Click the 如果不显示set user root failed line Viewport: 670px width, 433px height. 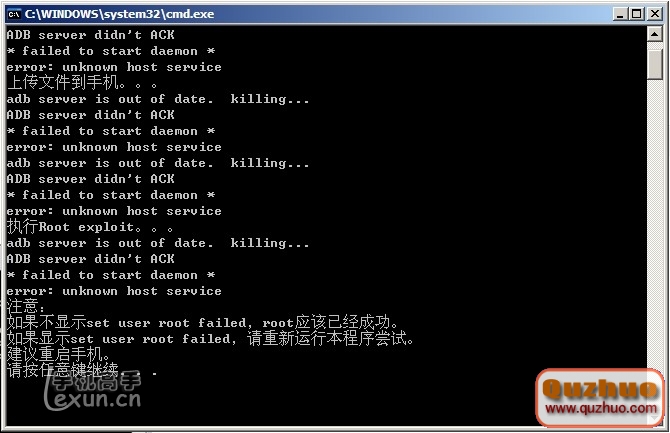(203, 322)
